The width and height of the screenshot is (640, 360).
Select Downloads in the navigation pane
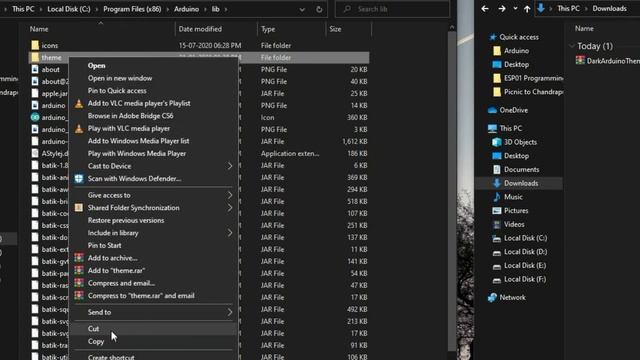pos(521,183)
